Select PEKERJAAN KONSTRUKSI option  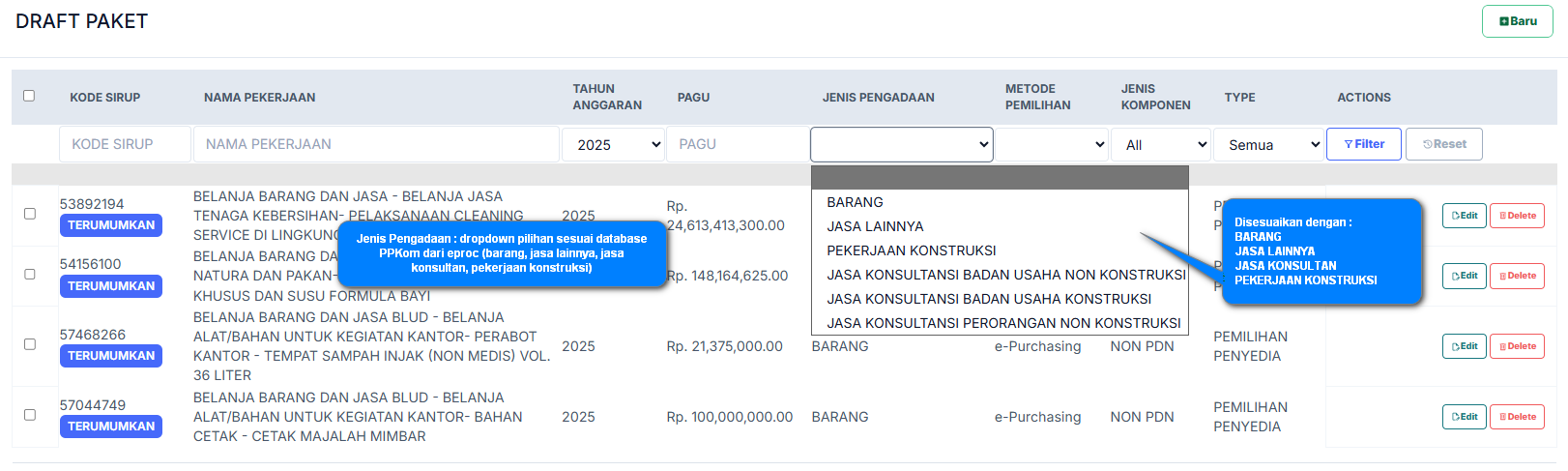click(911, 250)
